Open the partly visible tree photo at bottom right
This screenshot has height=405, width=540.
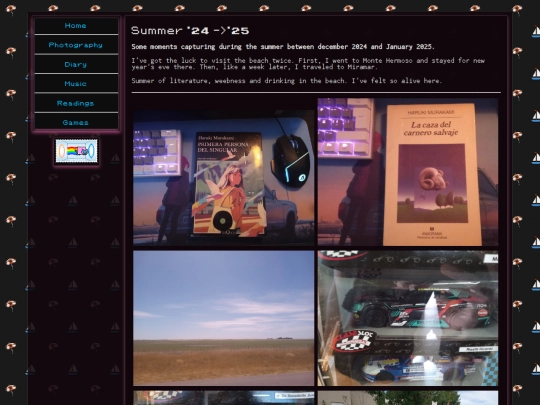point(408,398)
